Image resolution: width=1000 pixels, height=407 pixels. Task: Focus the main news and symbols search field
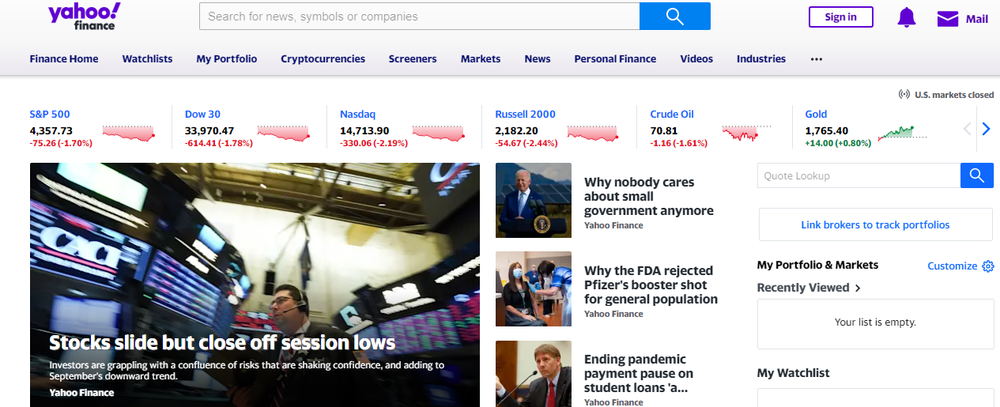(x=419, y=16)
